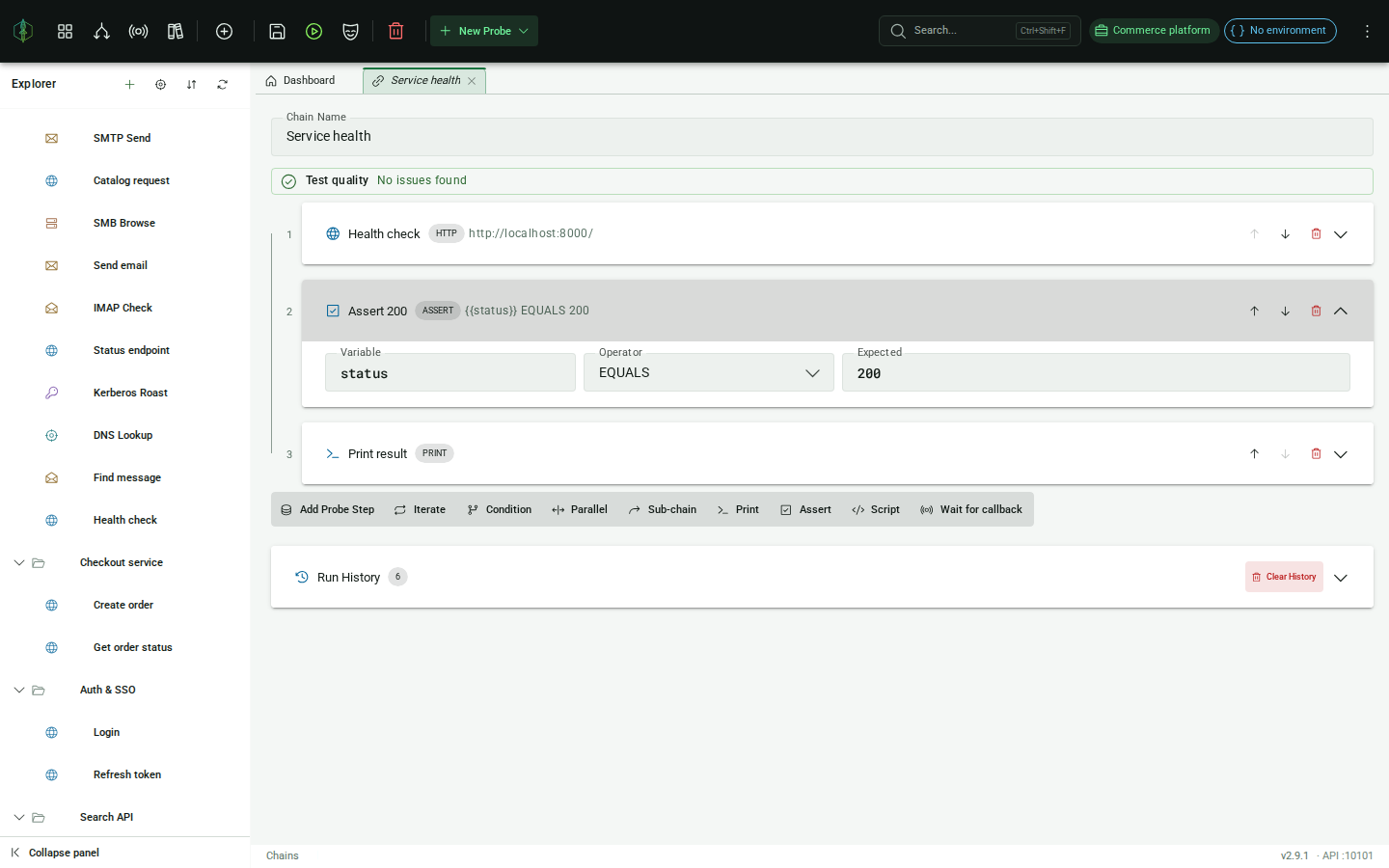1389x868 pixels.
Task: Select the Service health tab
Action: [424, 80]
